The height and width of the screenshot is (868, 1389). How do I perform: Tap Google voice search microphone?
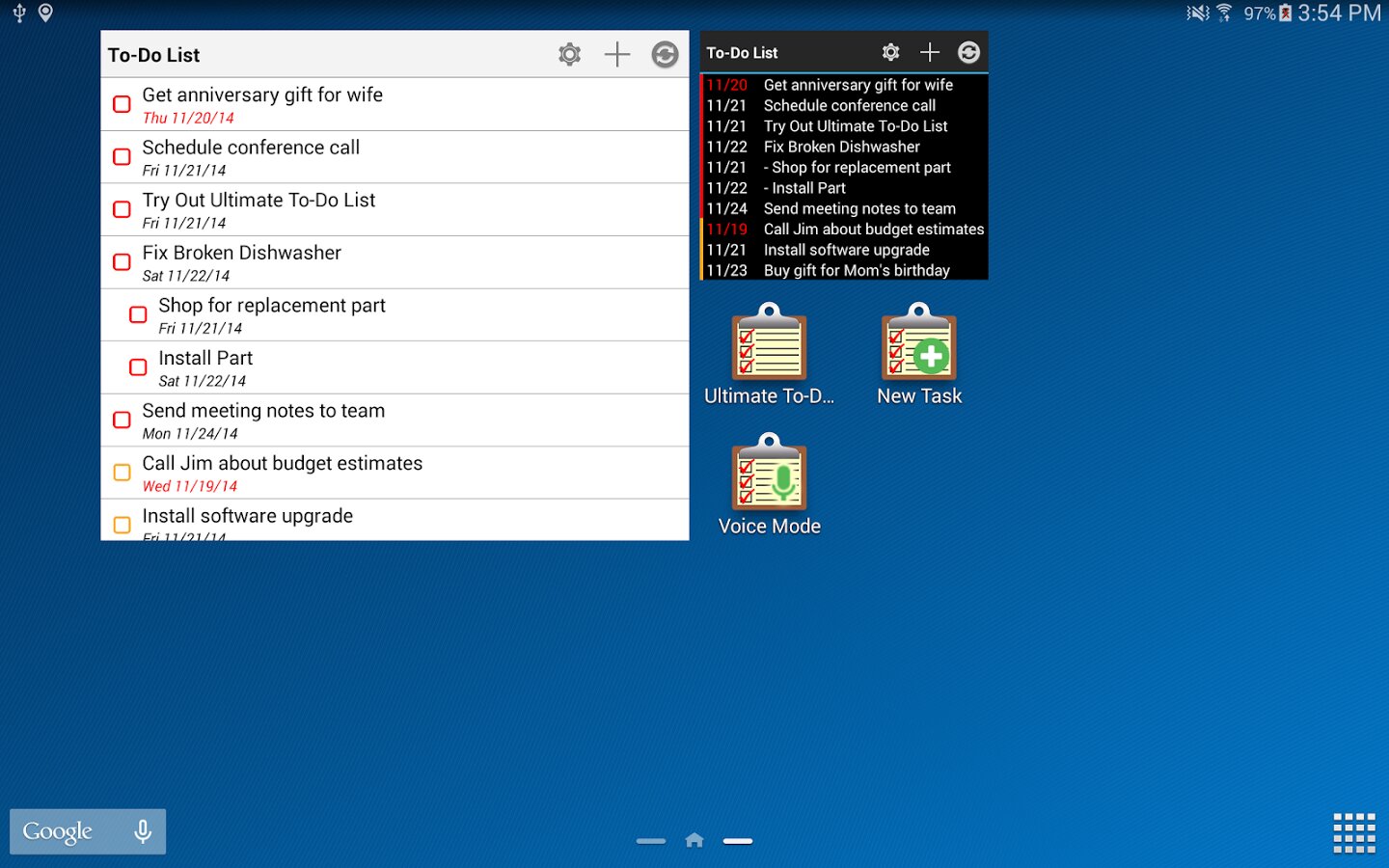[143, 831]
